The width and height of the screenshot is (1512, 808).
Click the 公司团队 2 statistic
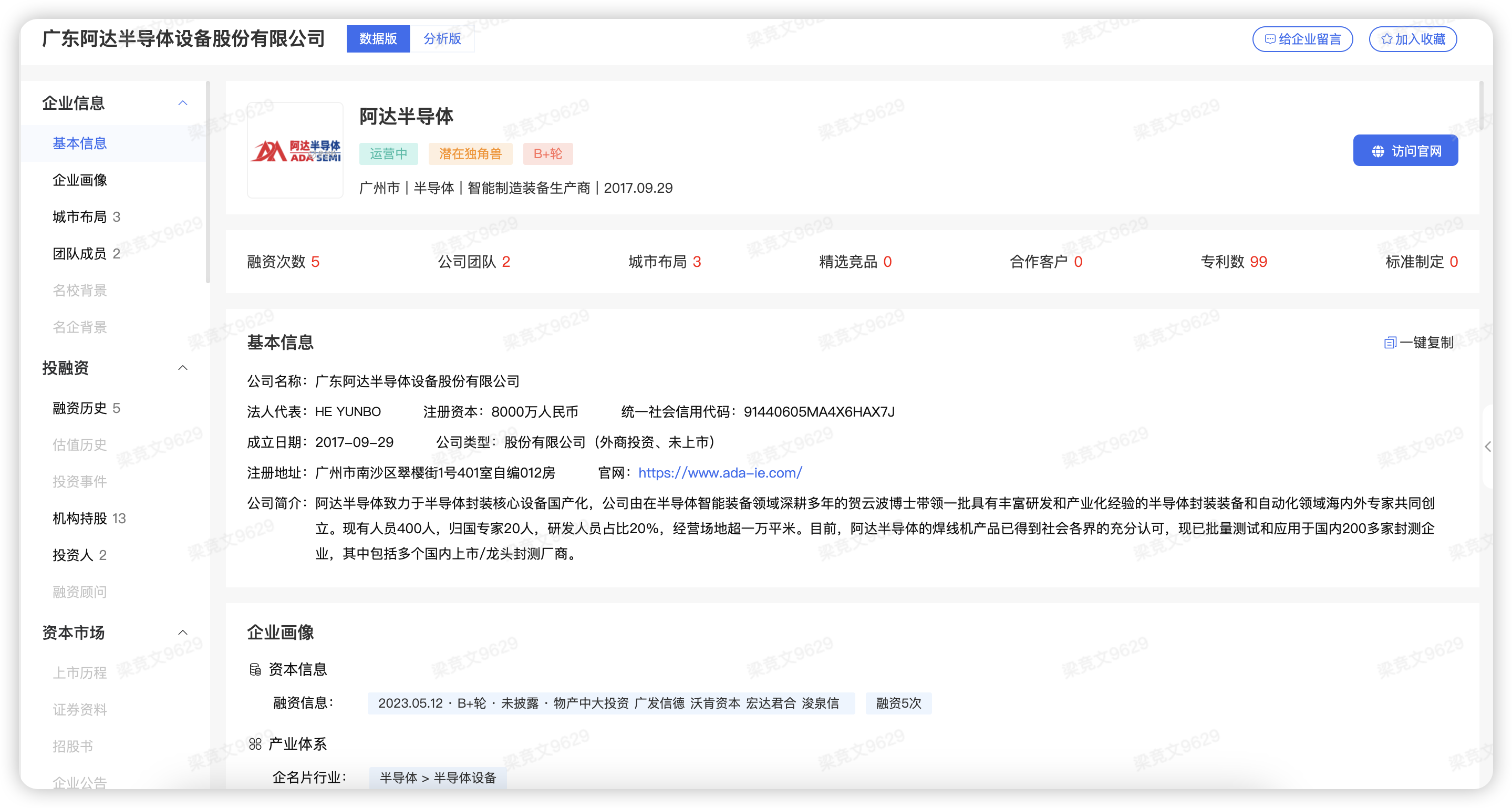pos(474,262)
